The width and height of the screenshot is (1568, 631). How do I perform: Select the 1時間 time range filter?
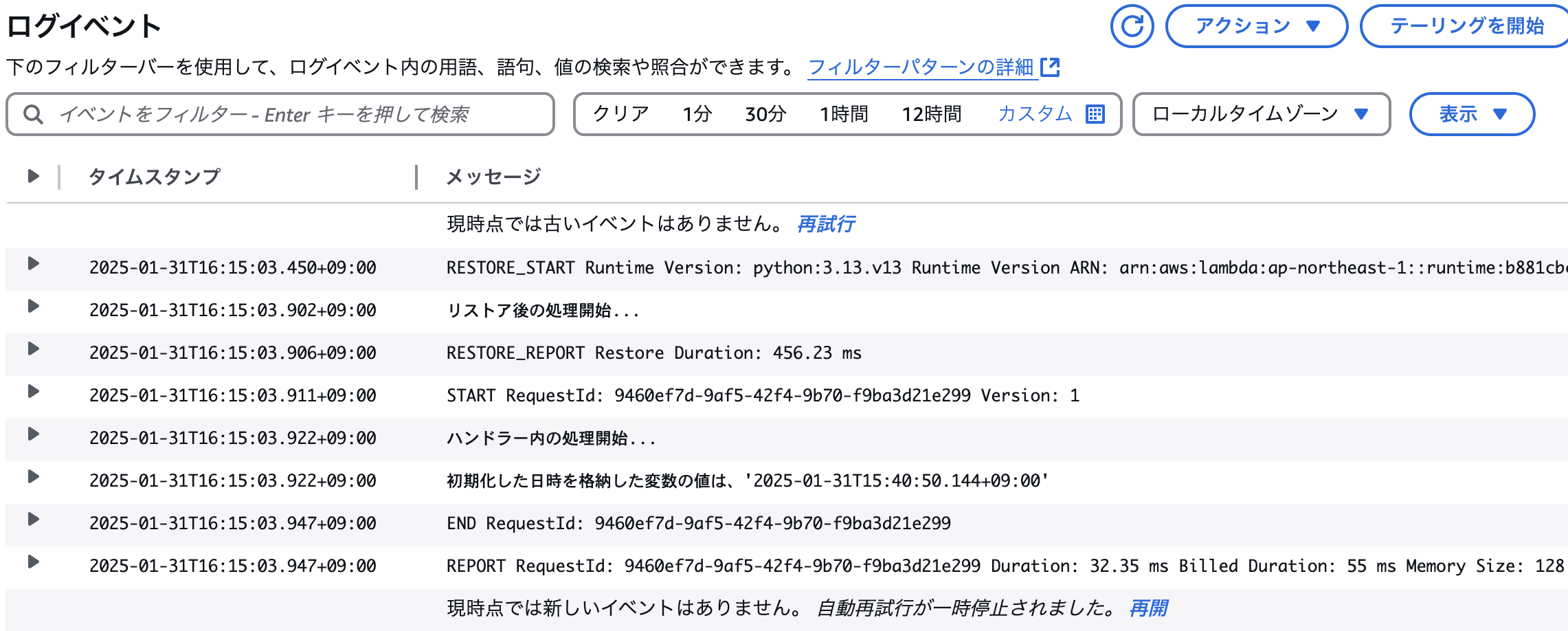click(843, 114)
